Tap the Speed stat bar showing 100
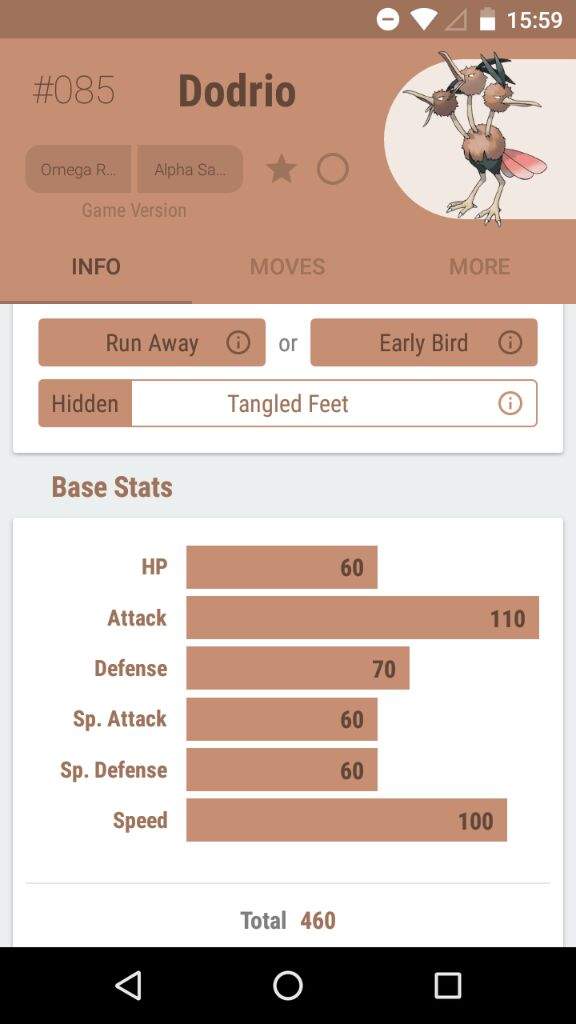Image resolution: width=576 pixels, height=1024 pixels. click(346, 820)
